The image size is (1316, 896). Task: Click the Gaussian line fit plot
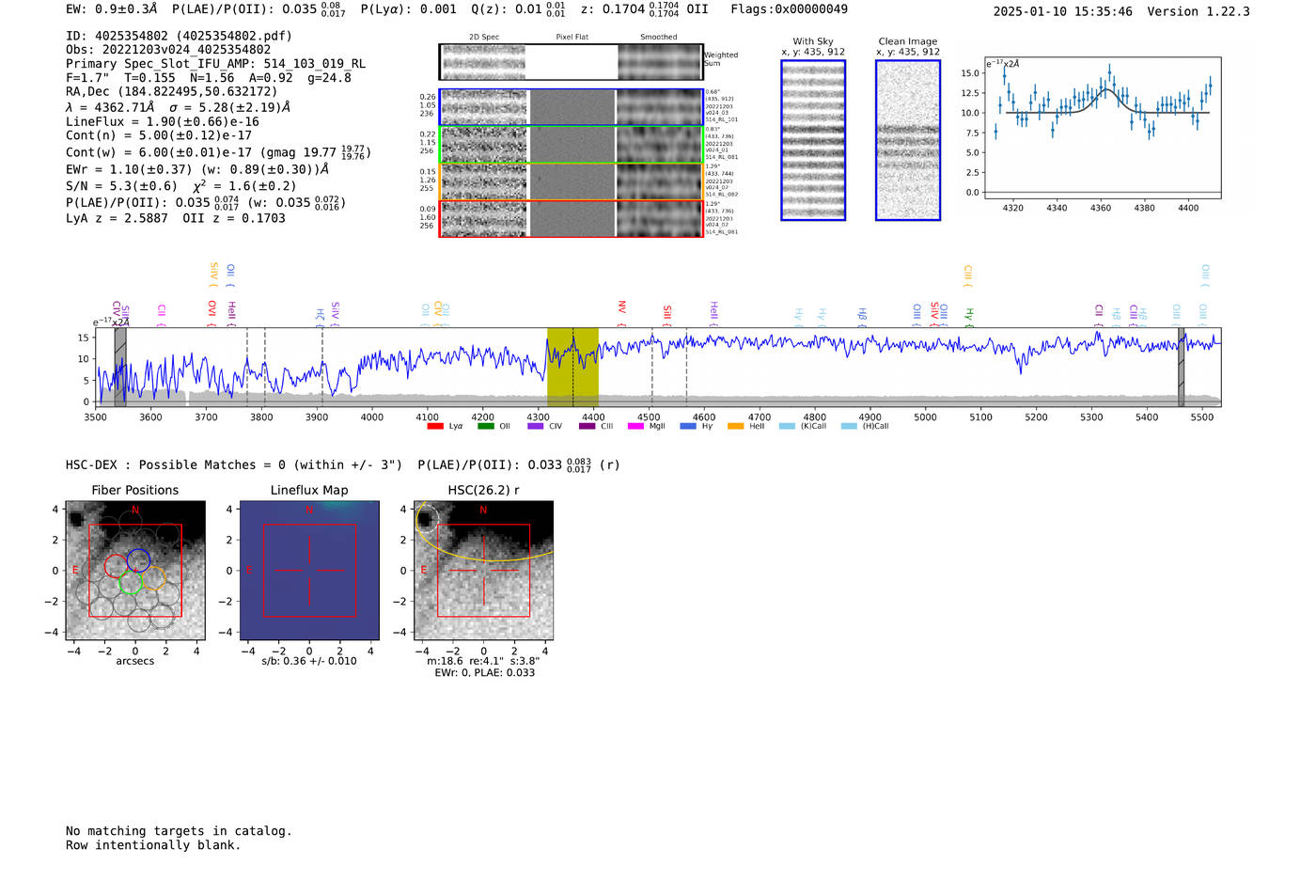point(1103,128)
